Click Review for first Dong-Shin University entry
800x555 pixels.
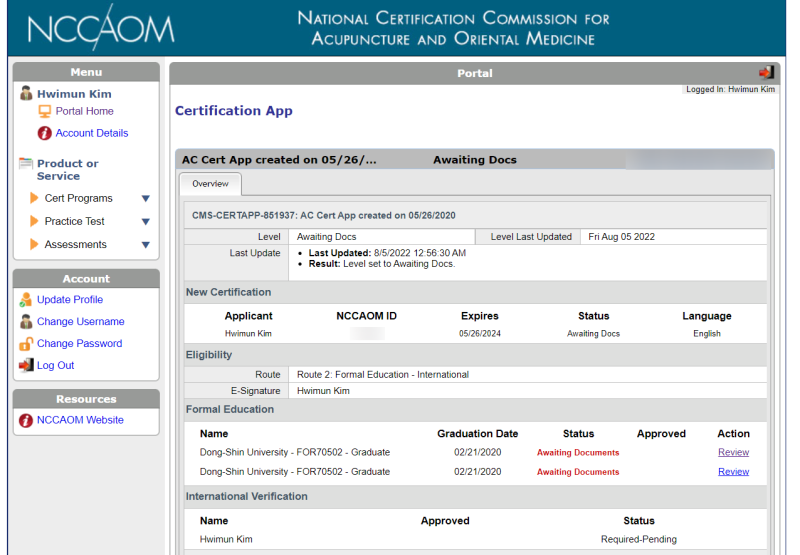[733, 453]
